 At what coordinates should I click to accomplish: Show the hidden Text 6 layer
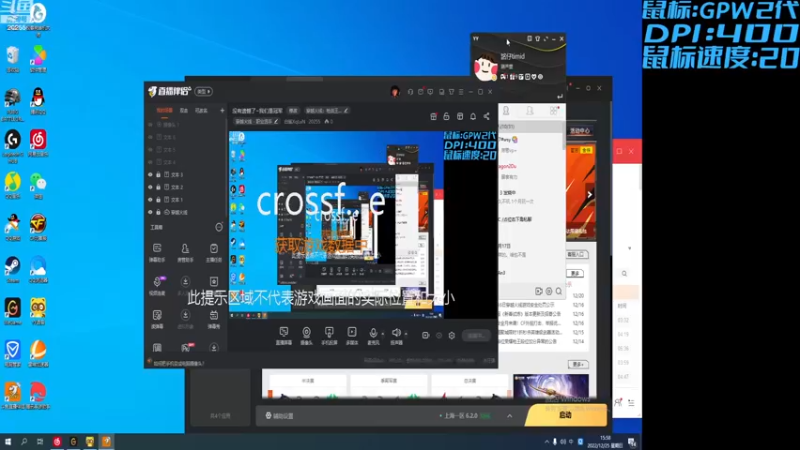[150, 137]
